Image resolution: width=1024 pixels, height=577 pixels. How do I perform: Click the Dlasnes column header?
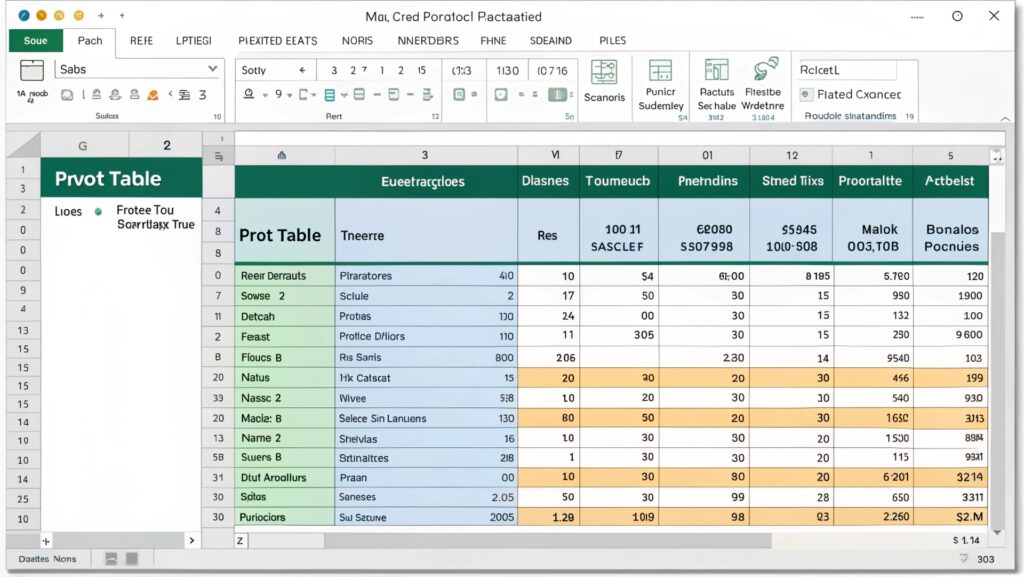pos(545,181)
